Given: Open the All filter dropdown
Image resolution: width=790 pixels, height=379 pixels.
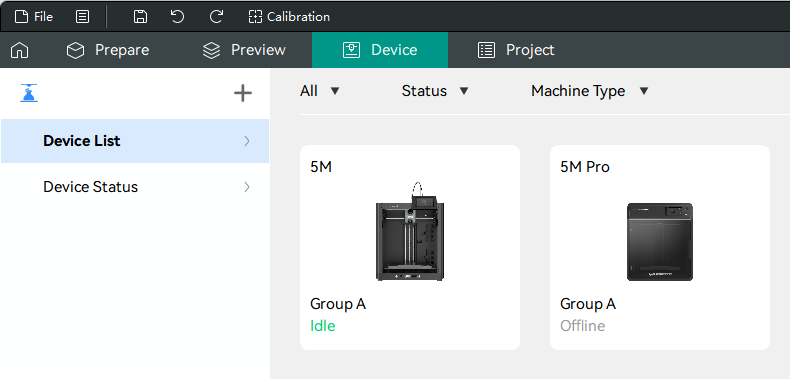Looking at the screenshot, I should (x=320, y=91).
